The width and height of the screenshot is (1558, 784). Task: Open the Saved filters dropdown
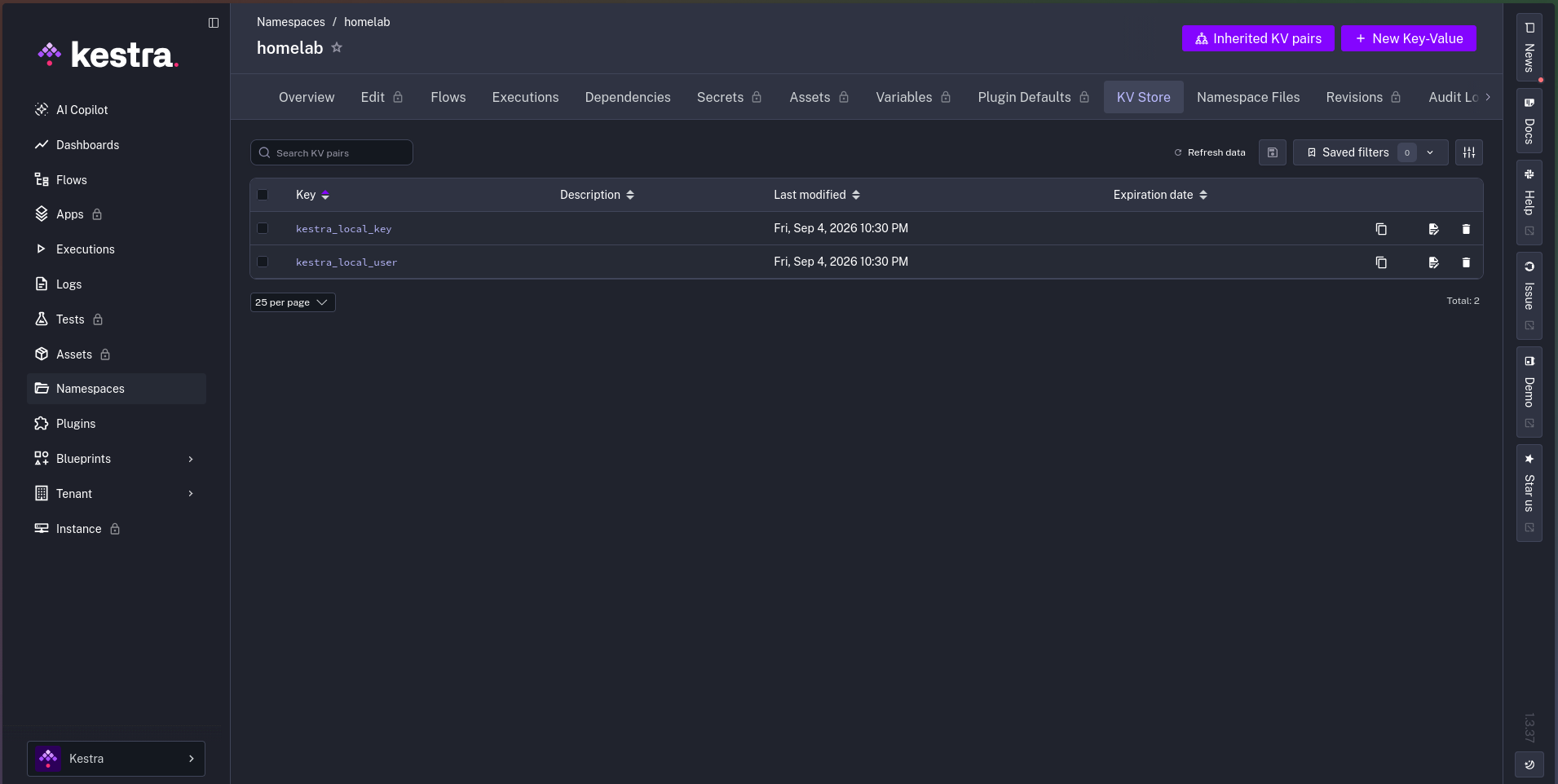[x=1370, y=152]
